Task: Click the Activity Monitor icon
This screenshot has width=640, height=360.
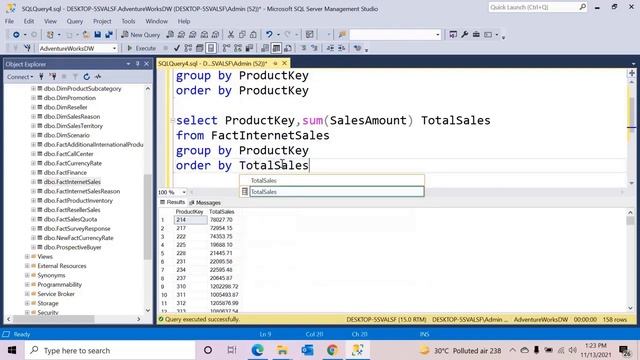Action: coord(309,35)
